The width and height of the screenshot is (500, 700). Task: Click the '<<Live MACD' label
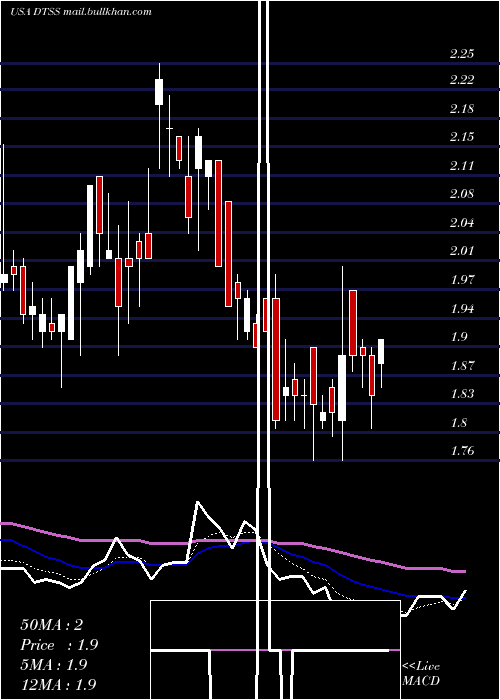click(421, 674)
